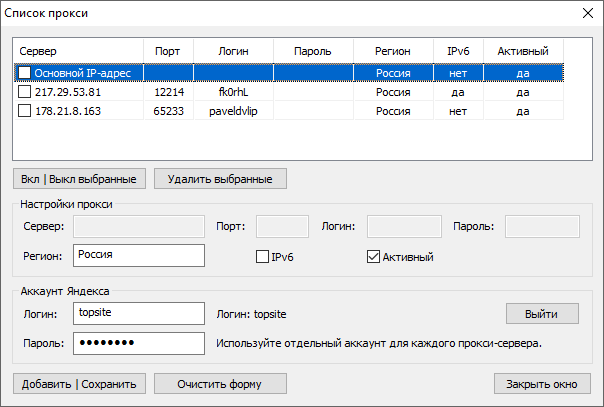Screen dimensions: 604x407
Task: Click the Вкл | Выкл выбранные button
Action: pos(80,178)
